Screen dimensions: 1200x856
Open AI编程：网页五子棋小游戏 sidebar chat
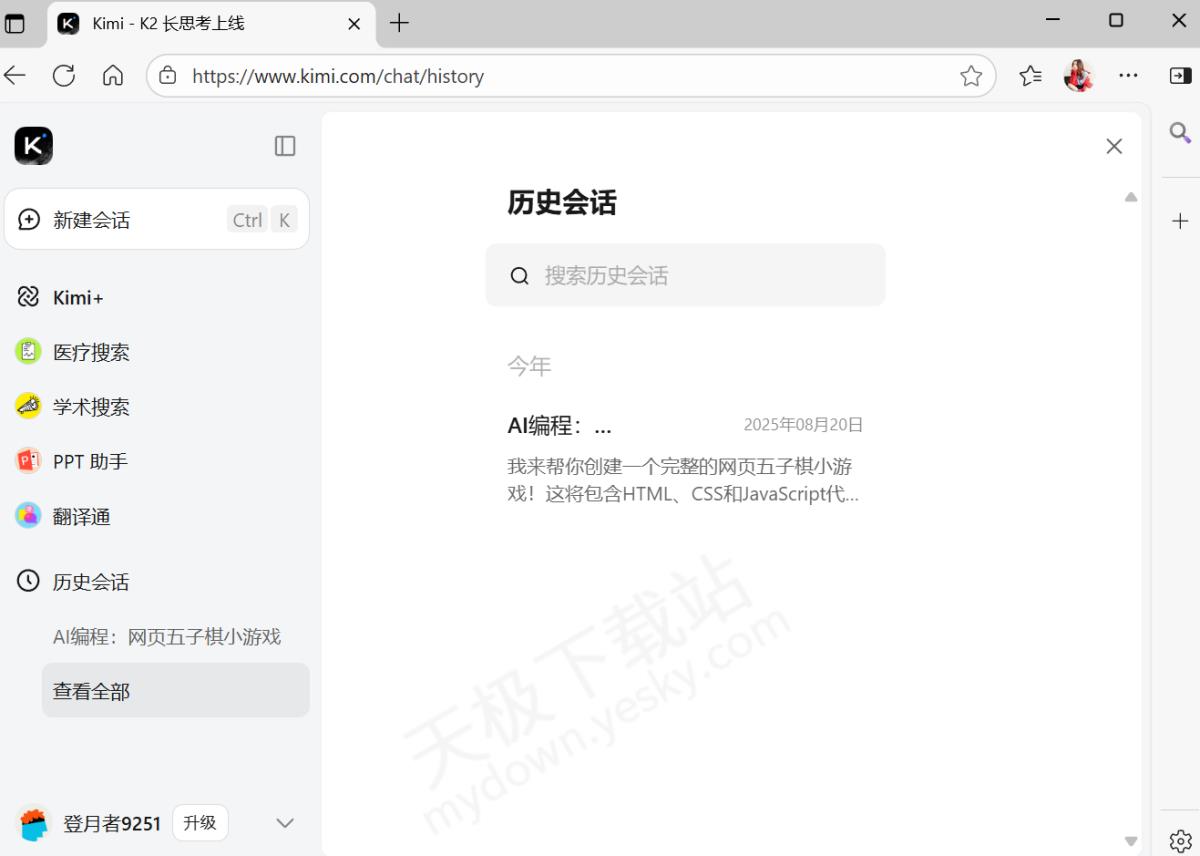tap(167, 637)
